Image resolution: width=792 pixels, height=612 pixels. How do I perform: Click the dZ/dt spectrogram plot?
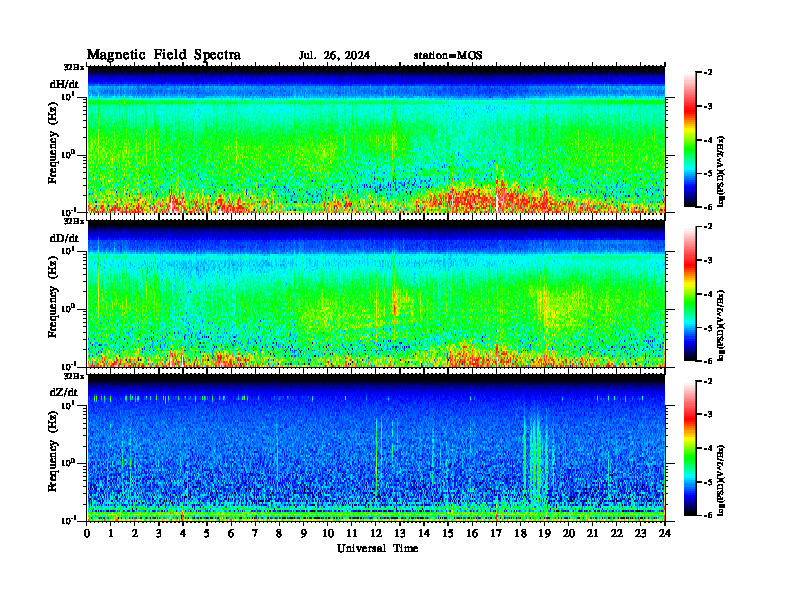point(376,447)
